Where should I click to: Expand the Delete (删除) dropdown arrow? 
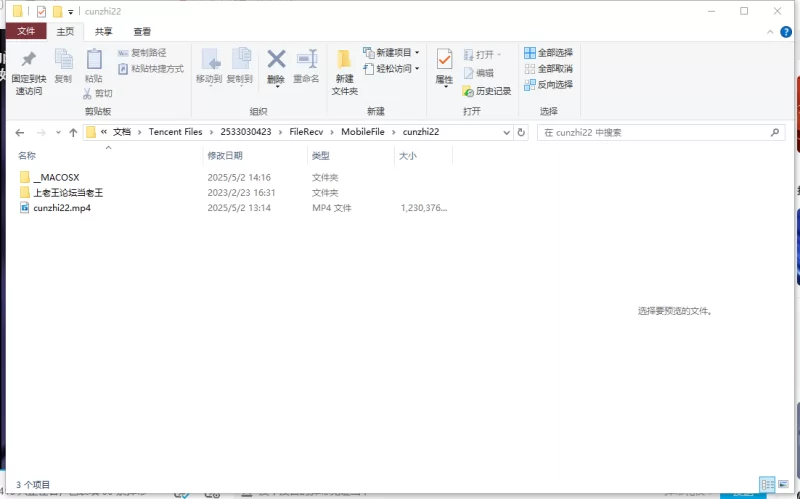277,86
